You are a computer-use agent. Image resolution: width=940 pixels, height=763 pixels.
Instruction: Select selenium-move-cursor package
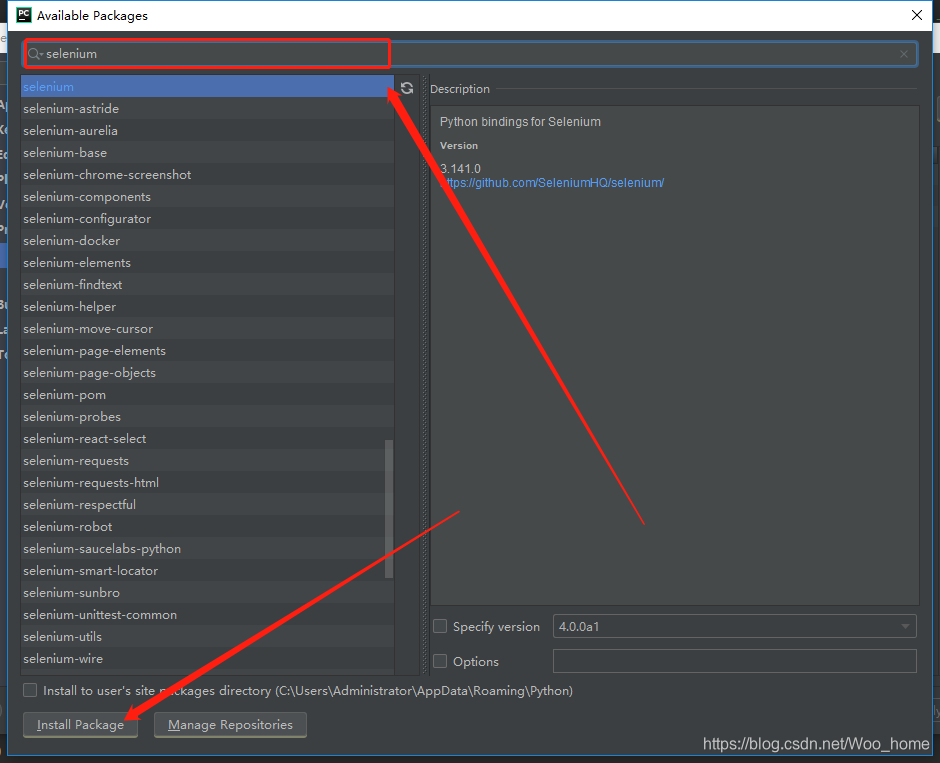tap(207, 328)
